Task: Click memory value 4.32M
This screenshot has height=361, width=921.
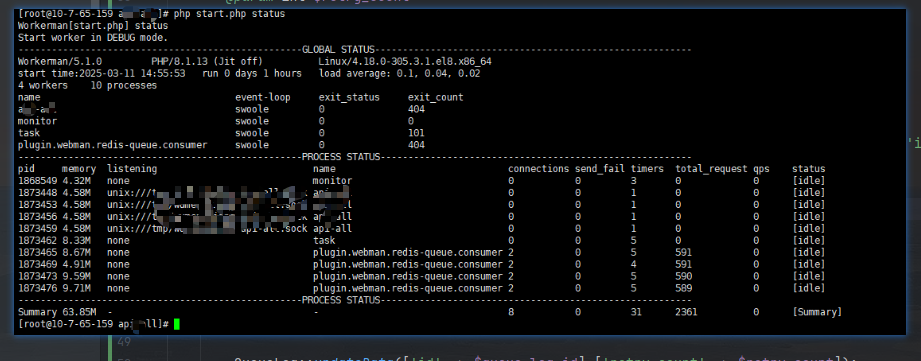Action: 76,181
